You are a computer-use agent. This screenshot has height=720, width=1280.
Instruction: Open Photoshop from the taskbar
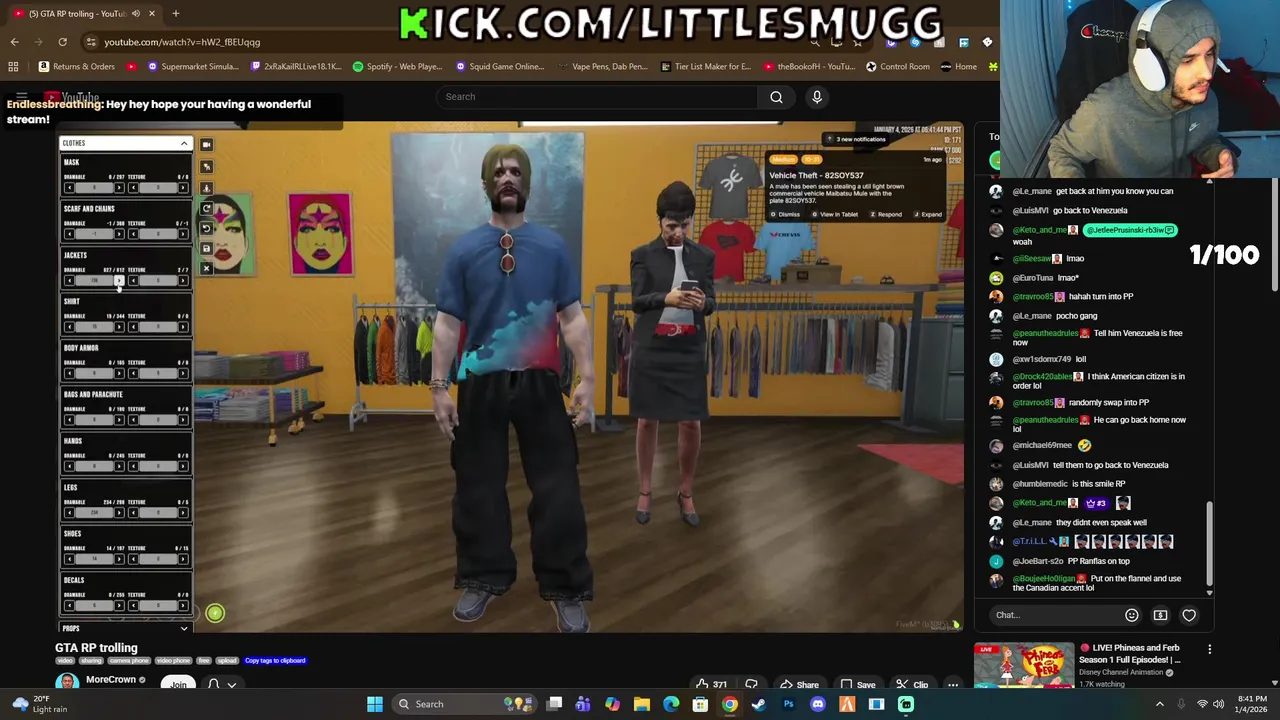pyautogui.click(x=788, y=704)
